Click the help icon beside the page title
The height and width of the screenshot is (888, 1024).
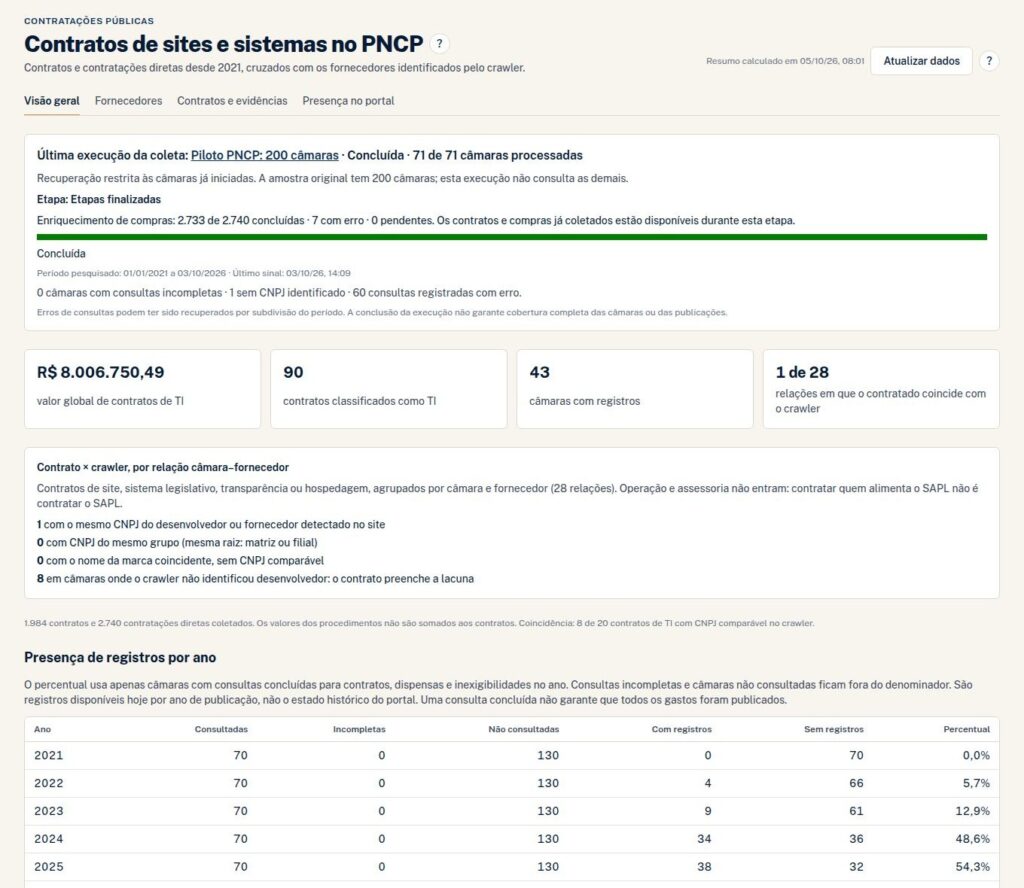(x=440, y=44)
